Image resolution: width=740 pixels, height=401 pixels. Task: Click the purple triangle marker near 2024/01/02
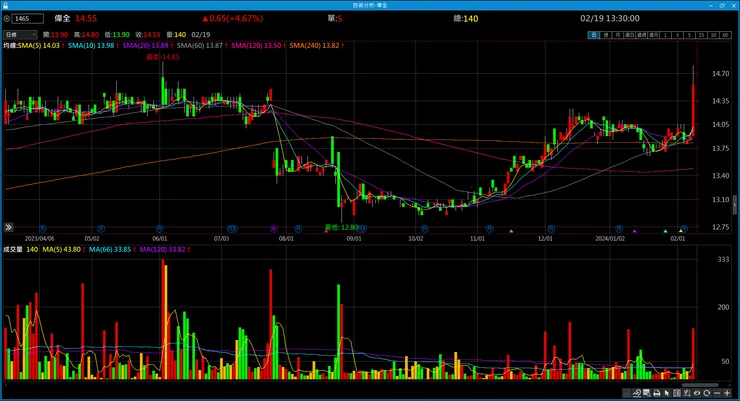pos(635,231)
